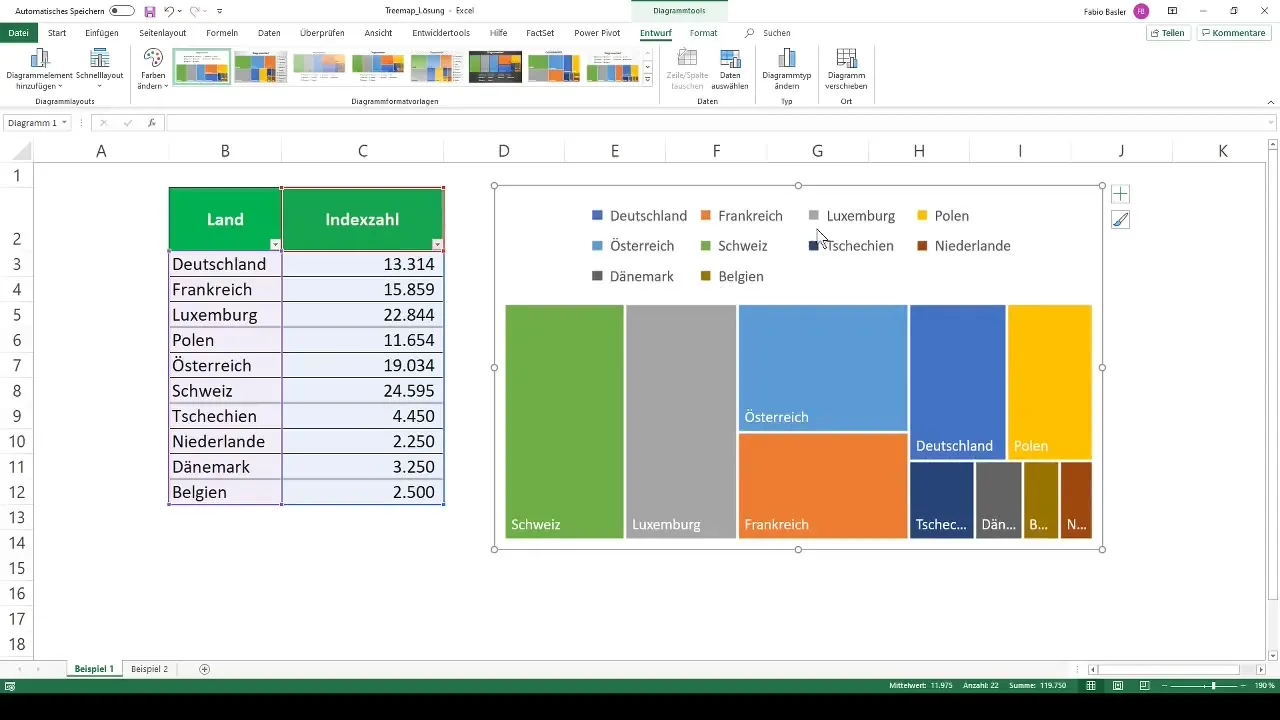Click the chart styles brush button

[1120, 220]
